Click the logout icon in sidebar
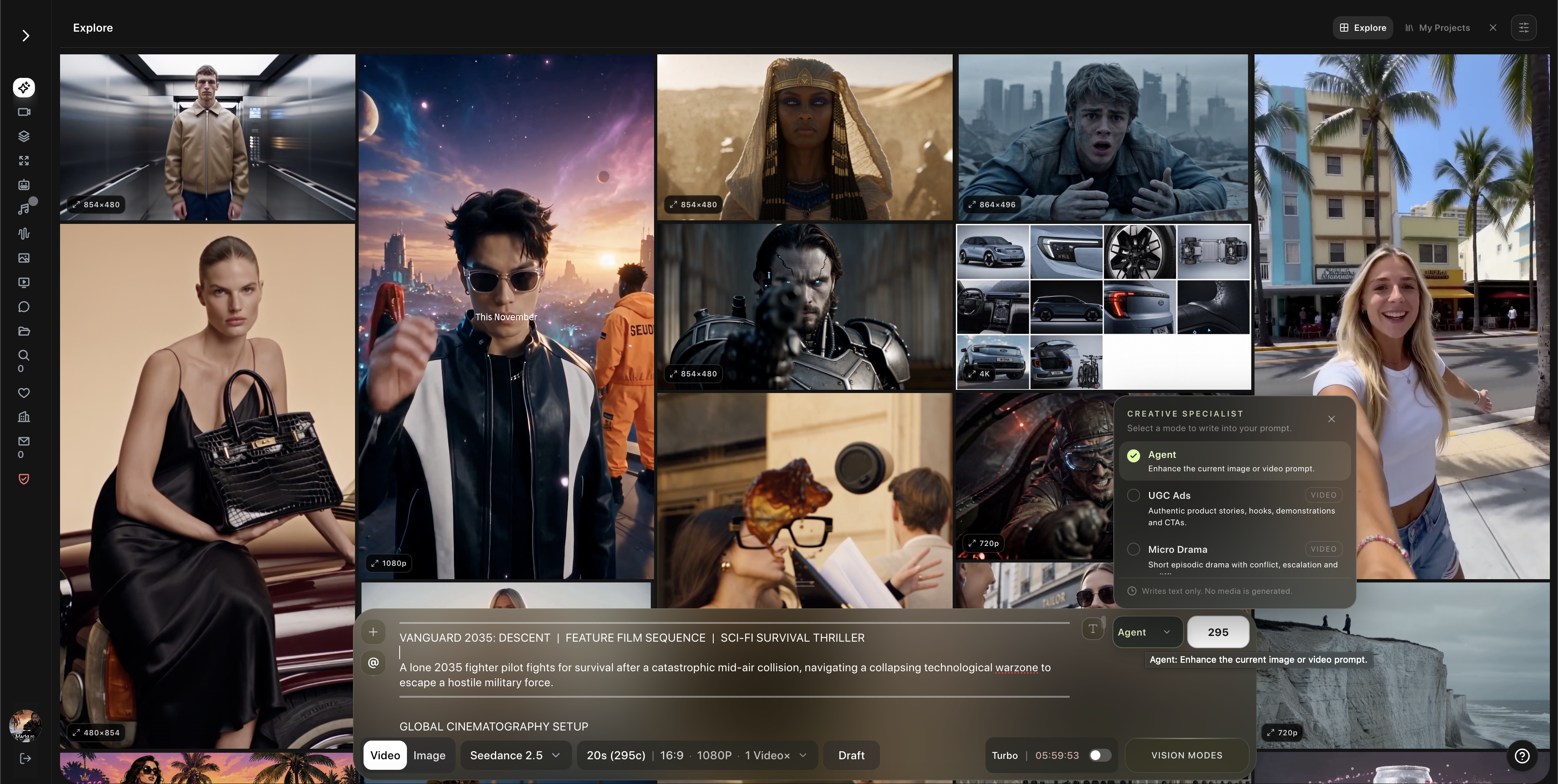Image resolution: width=1558 pixels, height=784 pixels. tap(25, 758)
